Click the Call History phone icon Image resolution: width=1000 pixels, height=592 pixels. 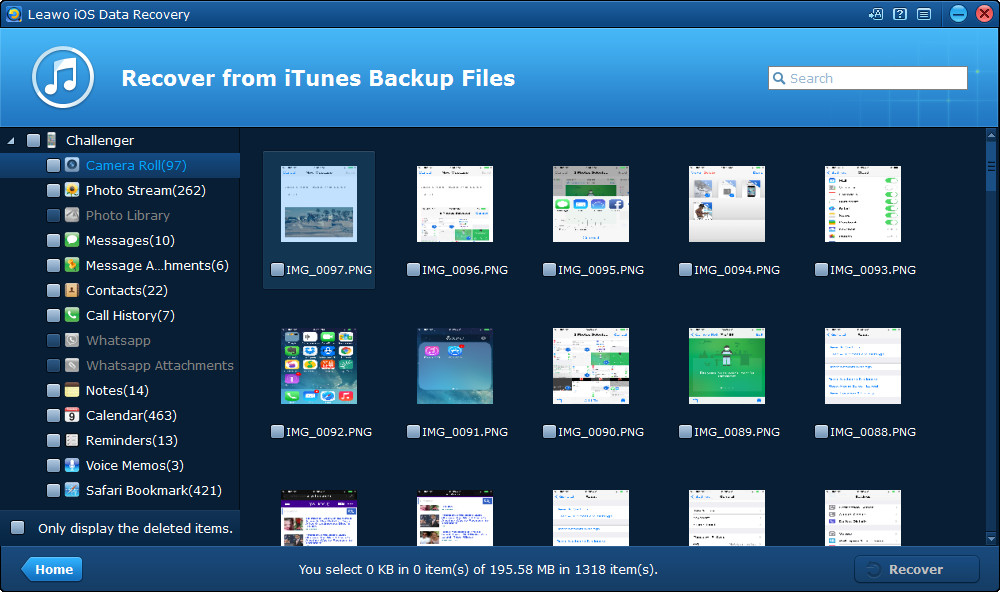click(72, 315)
